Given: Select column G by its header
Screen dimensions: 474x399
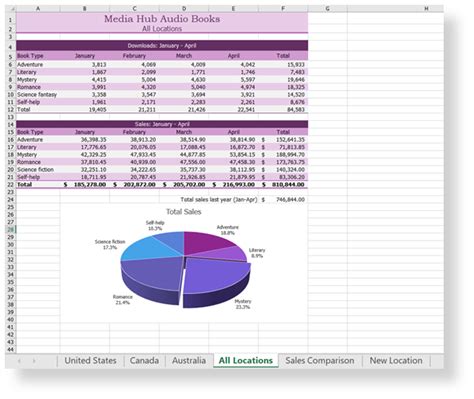Looking at the screenshot, I should 328,9.
